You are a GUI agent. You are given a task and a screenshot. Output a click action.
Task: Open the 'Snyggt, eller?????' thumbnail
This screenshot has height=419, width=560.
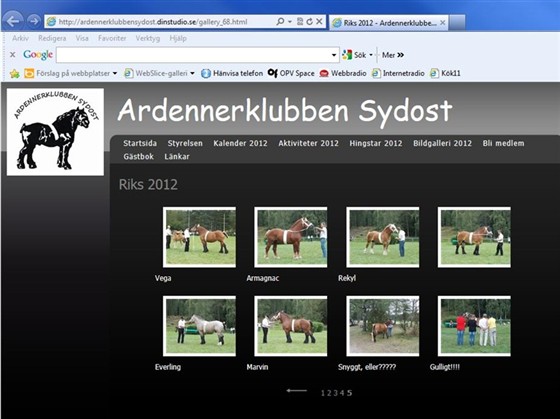pyautogui.click(x=382, y=326)
